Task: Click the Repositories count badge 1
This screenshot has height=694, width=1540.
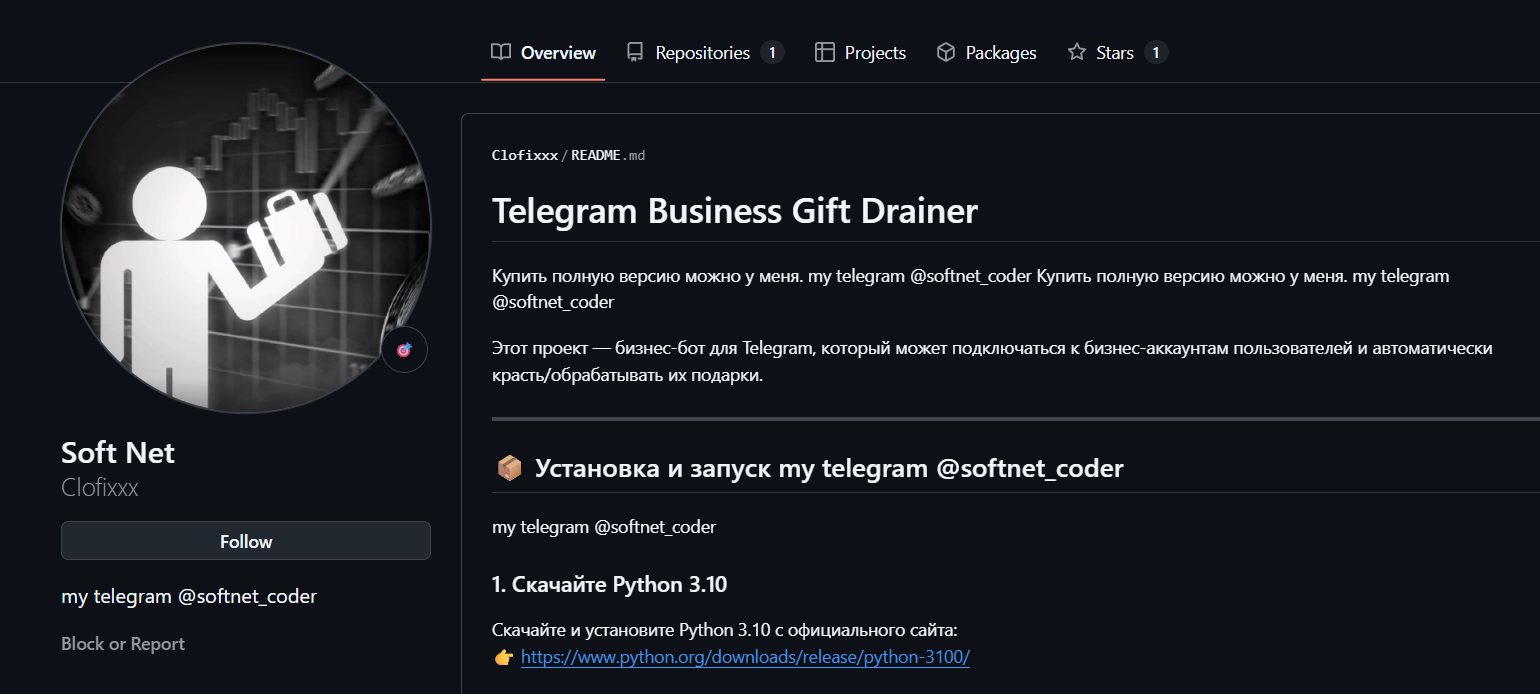Action: tap(772, 53)
